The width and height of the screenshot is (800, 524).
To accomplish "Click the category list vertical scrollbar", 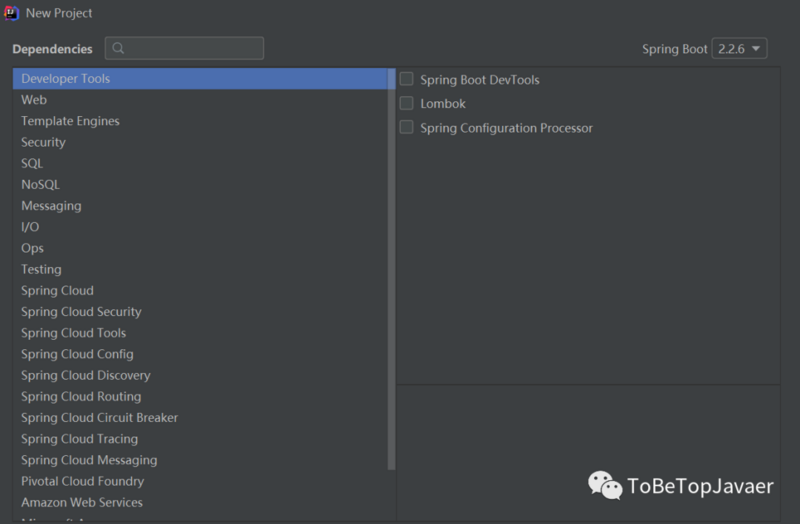I will click(391, 269).
